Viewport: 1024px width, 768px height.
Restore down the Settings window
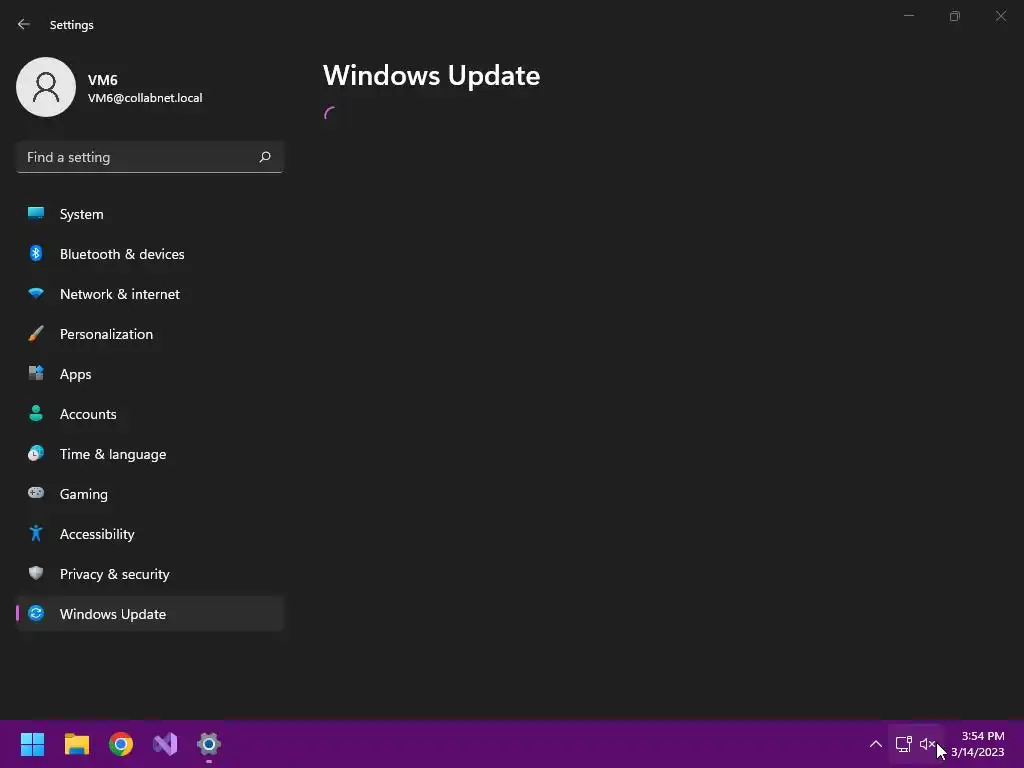955,16
